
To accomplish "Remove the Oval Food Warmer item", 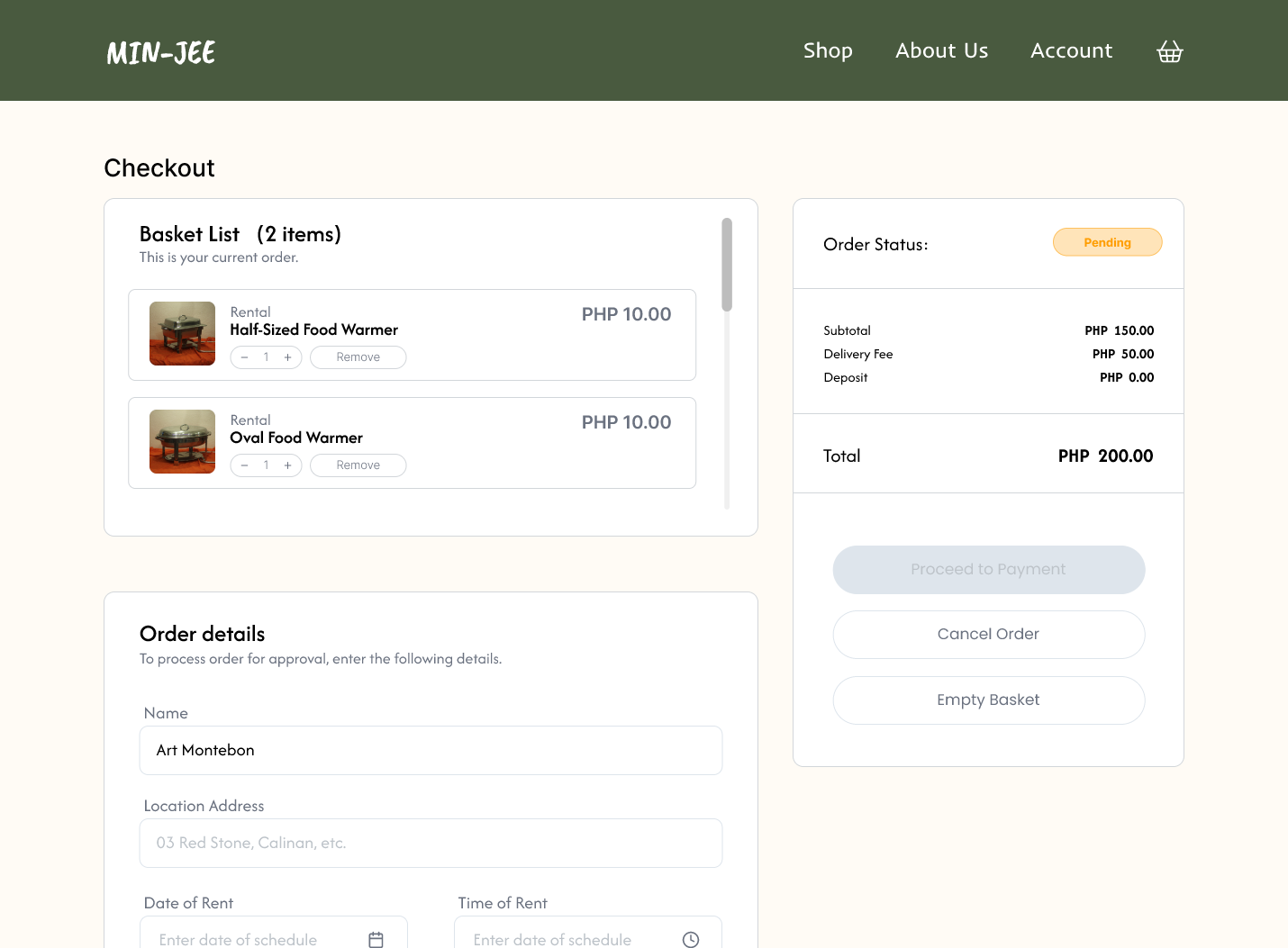I will (x=358, y=465).
